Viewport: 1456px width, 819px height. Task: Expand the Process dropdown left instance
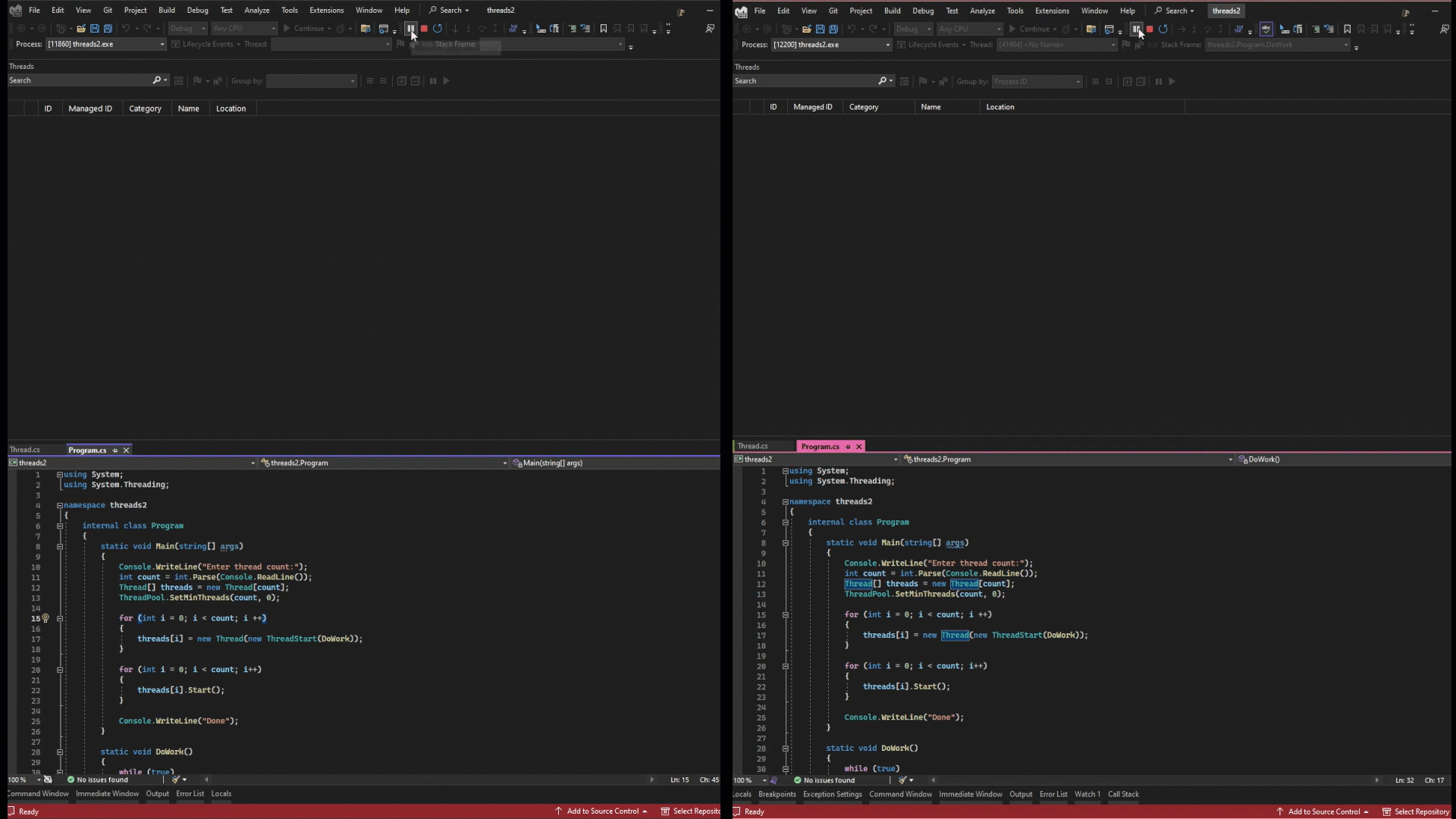click(x=162, y=44)
